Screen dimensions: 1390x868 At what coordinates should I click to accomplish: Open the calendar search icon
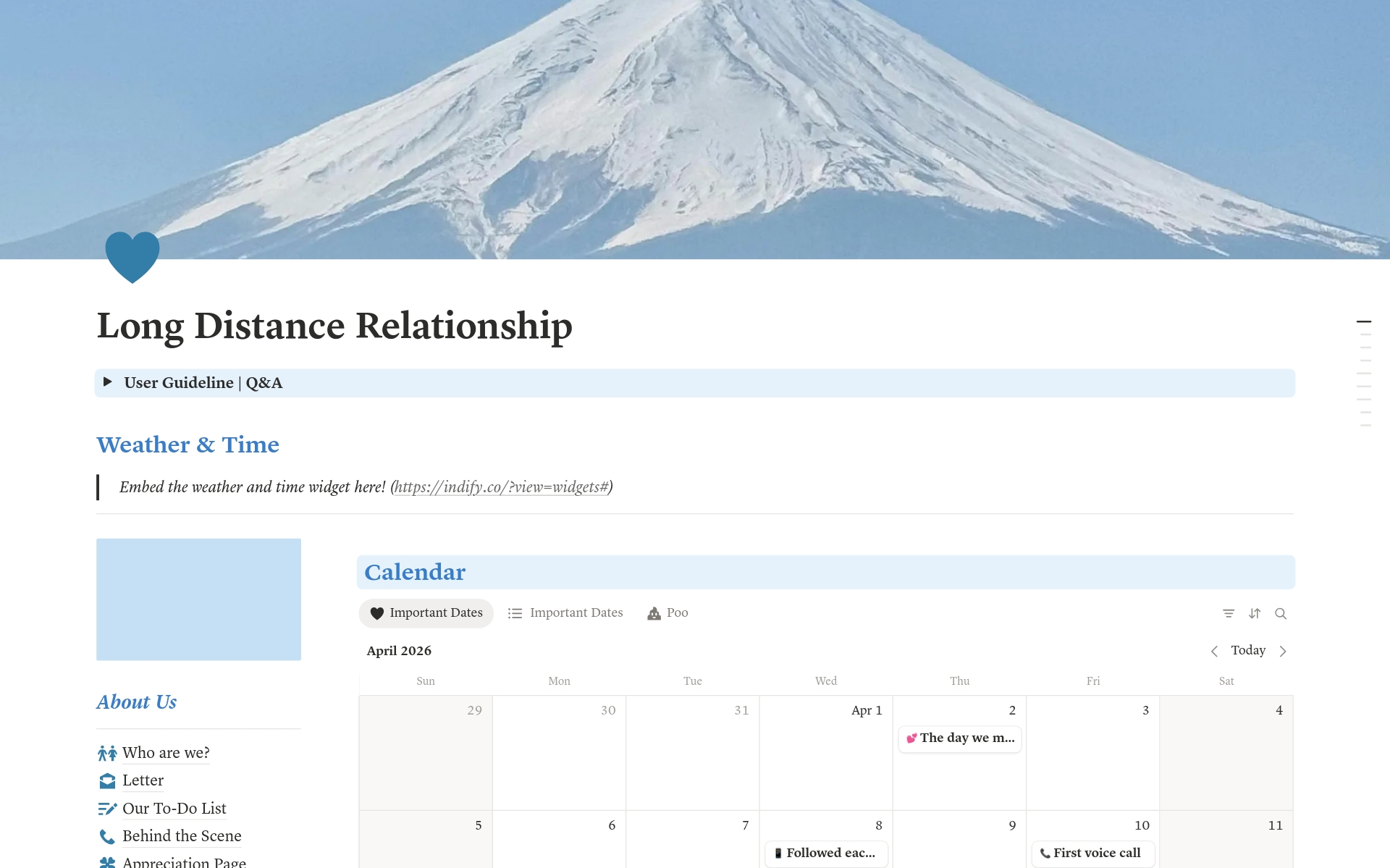pyautogui.click(x=1281, y=613)
